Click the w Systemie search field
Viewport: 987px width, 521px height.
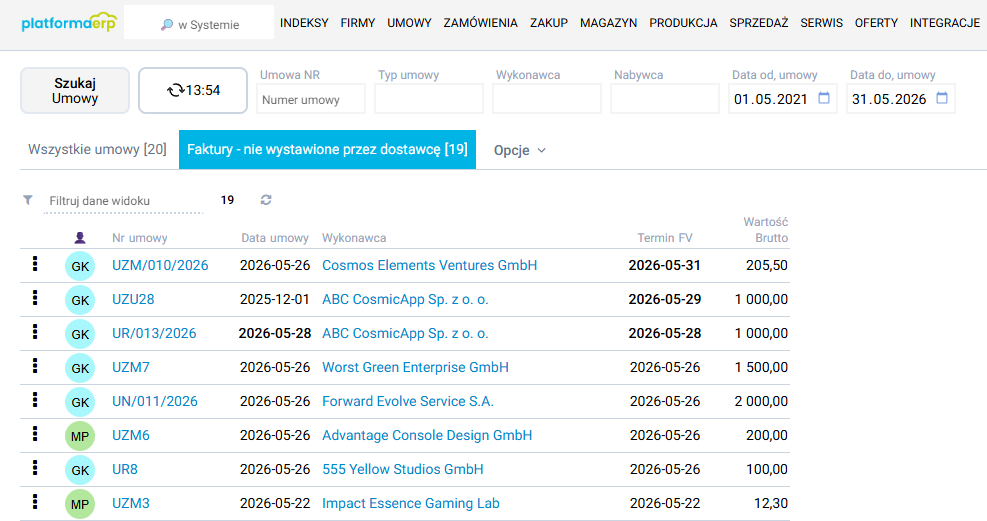(199, 23)
